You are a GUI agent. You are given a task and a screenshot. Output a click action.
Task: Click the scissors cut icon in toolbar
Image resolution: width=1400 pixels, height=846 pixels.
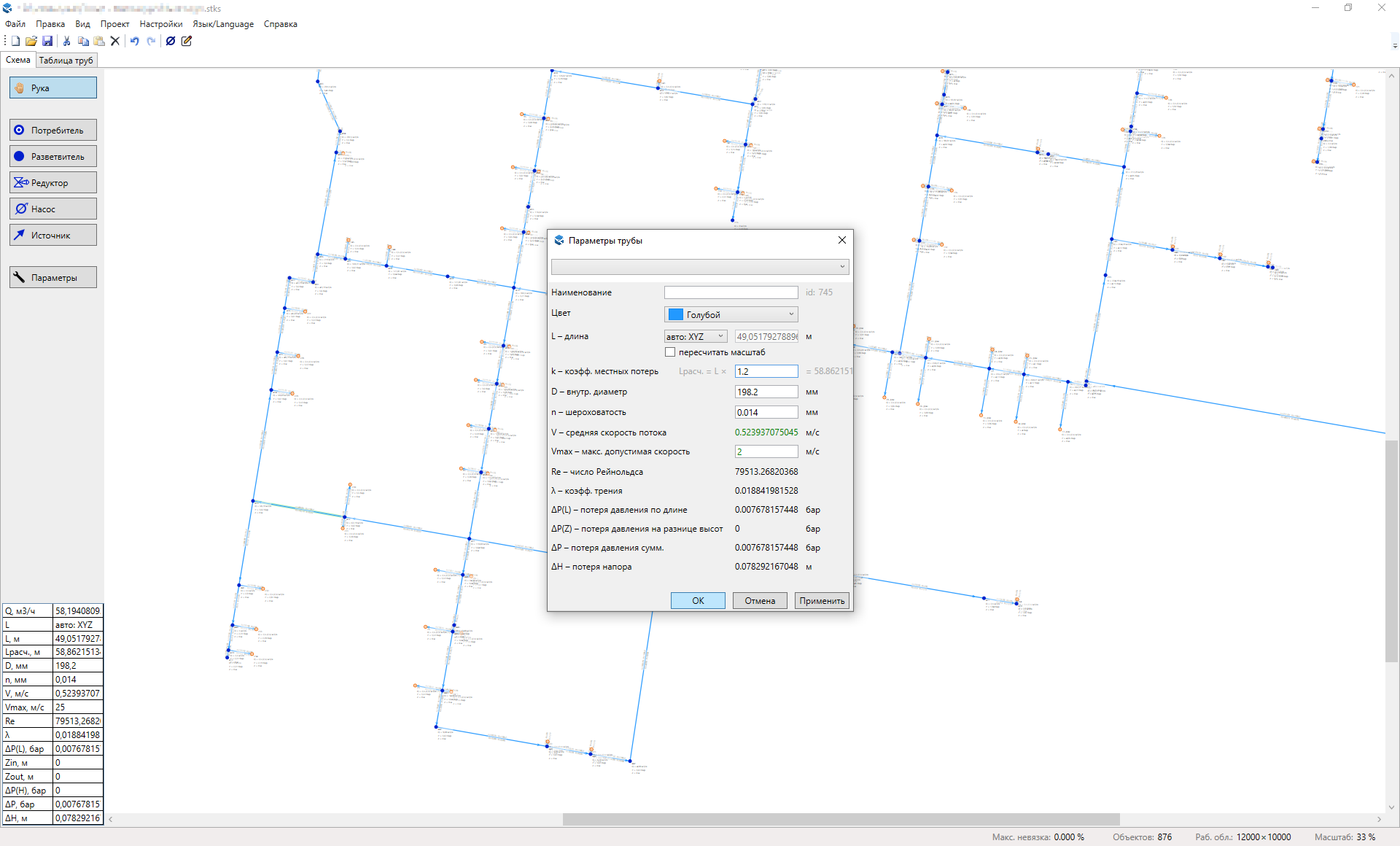[x=66, y=41]
